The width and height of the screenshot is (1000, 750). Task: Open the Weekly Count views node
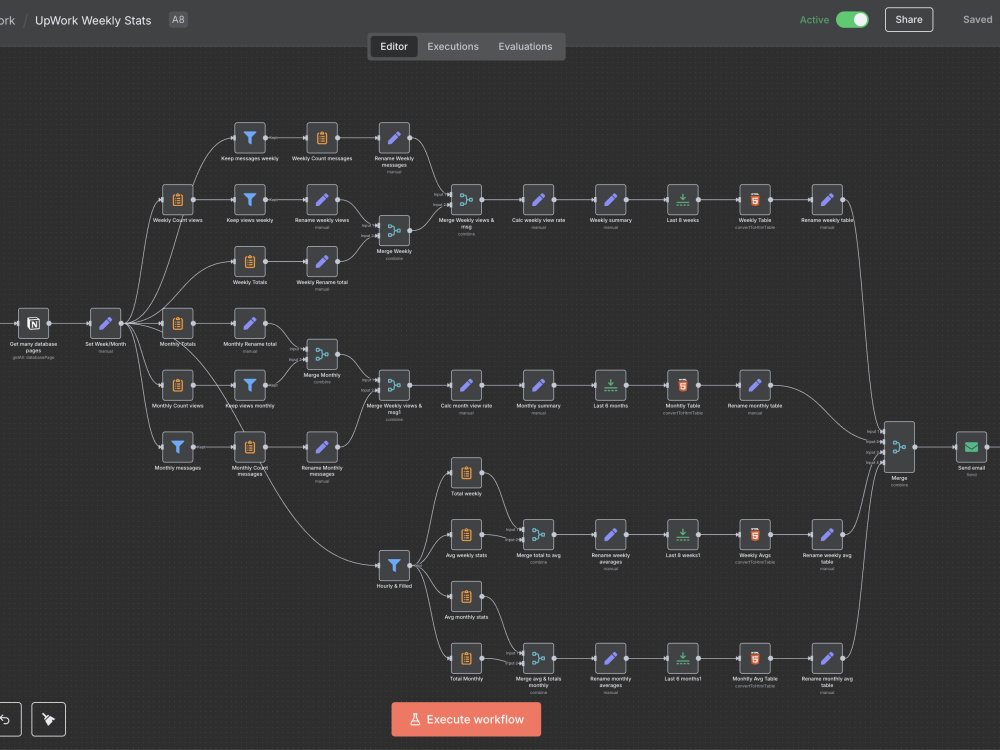[x=177, y=200]
